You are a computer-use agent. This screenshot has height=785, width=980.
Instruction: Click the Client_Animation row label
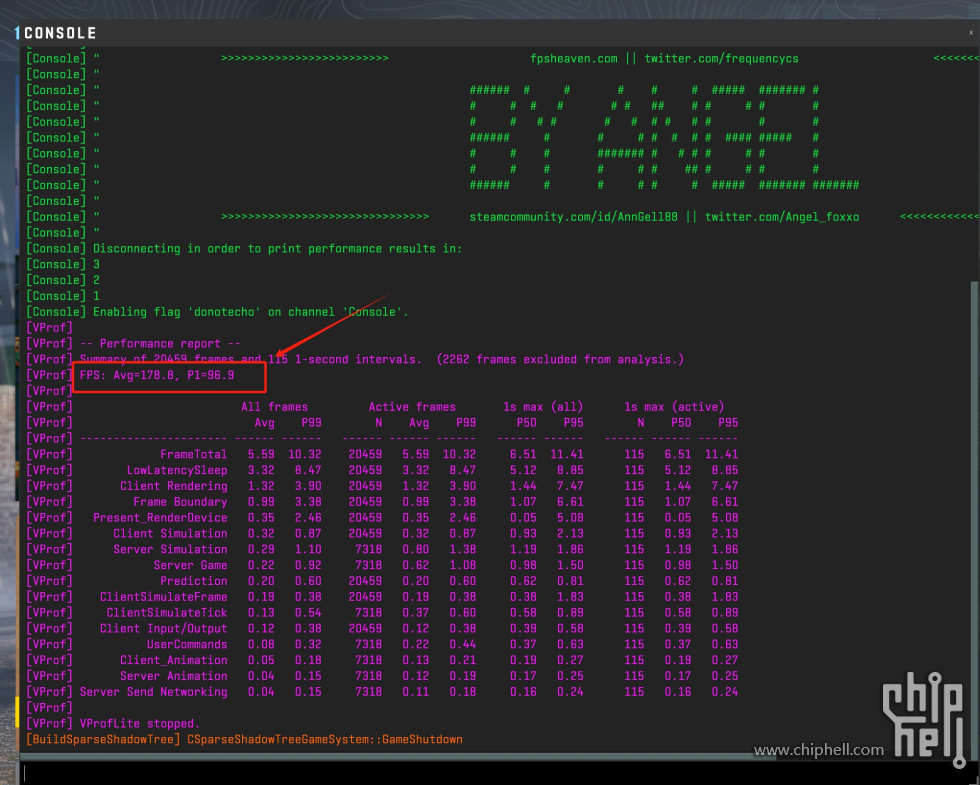pyautogui.click(x=174, y=660)
